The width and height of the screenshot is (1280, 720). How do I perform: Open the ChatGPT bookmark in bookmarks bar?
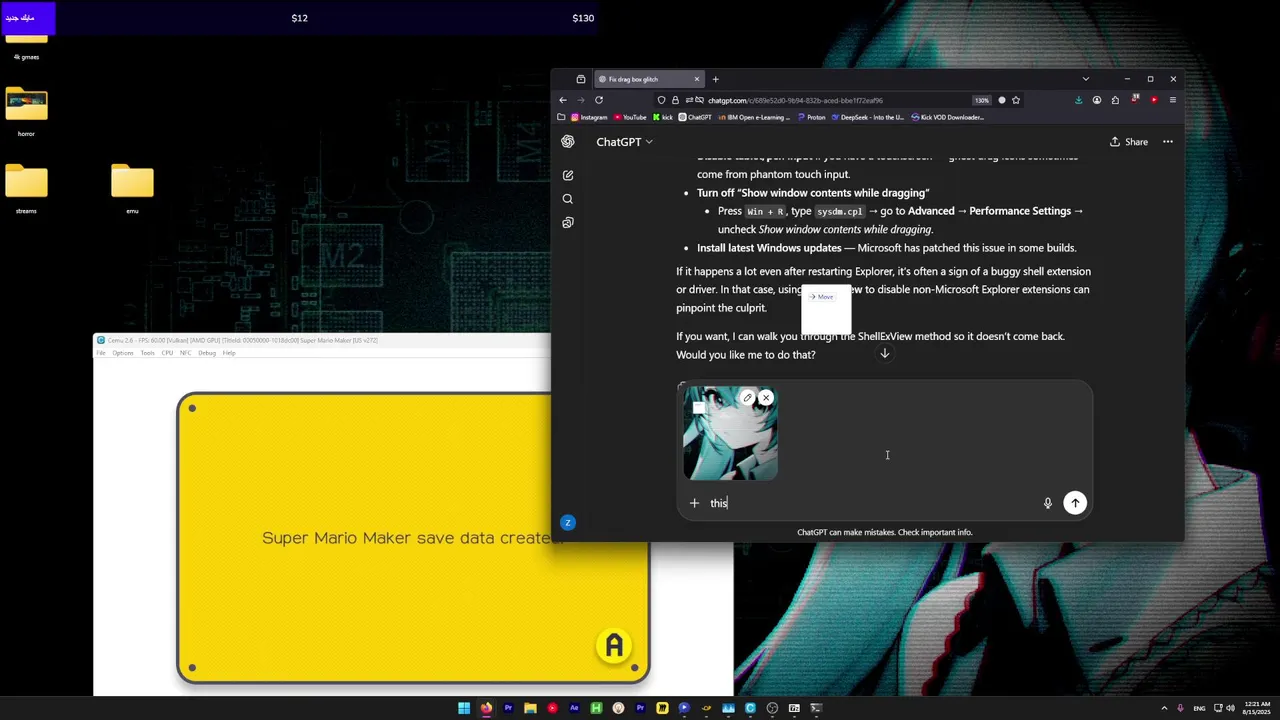695,117
